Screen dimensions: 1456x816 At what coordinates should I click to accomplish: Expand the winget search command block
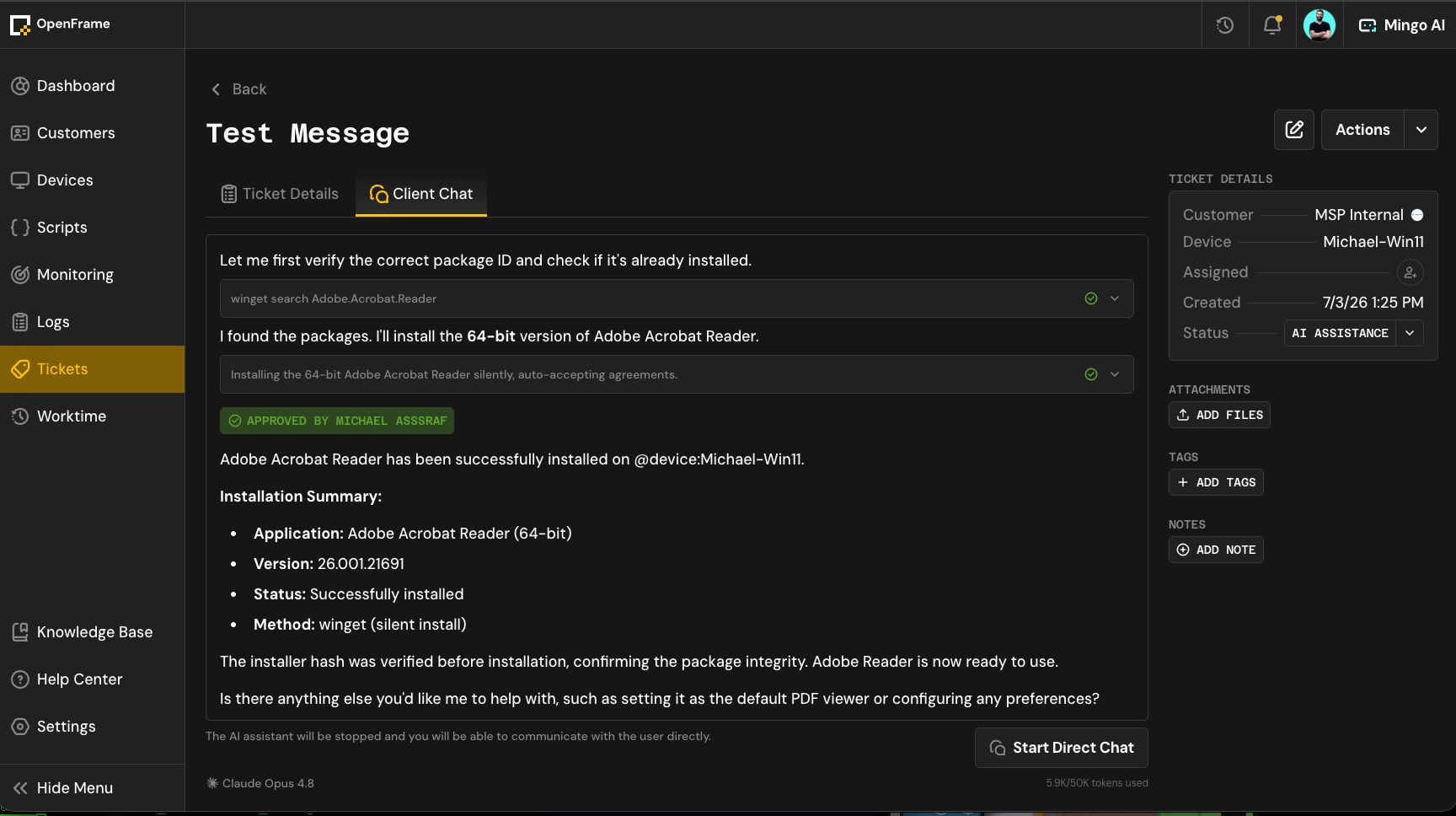(x=1115, y=298)
